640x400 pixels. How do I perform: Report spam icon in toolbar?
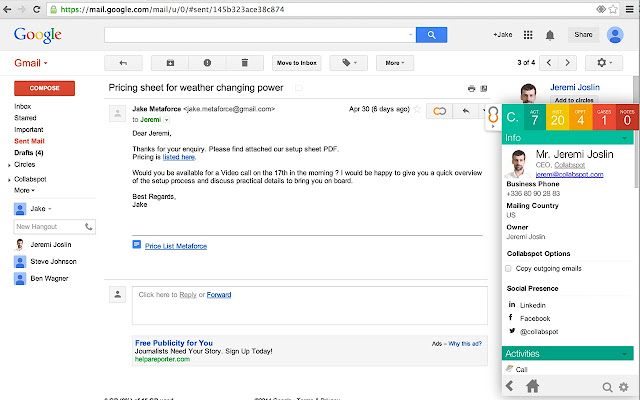207,63
